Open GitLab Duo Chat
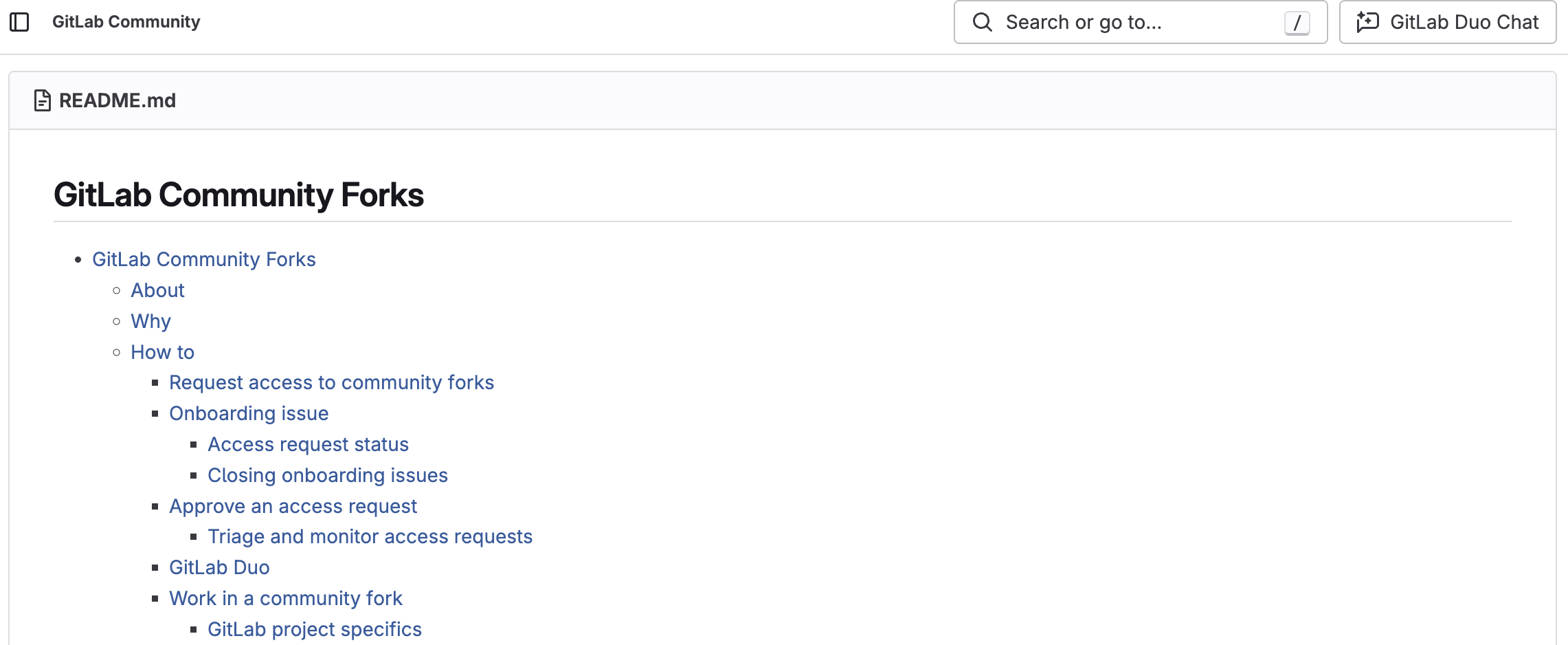Image resolution: width=1568 pixels, height=645 pixels. click(1448, 22)
